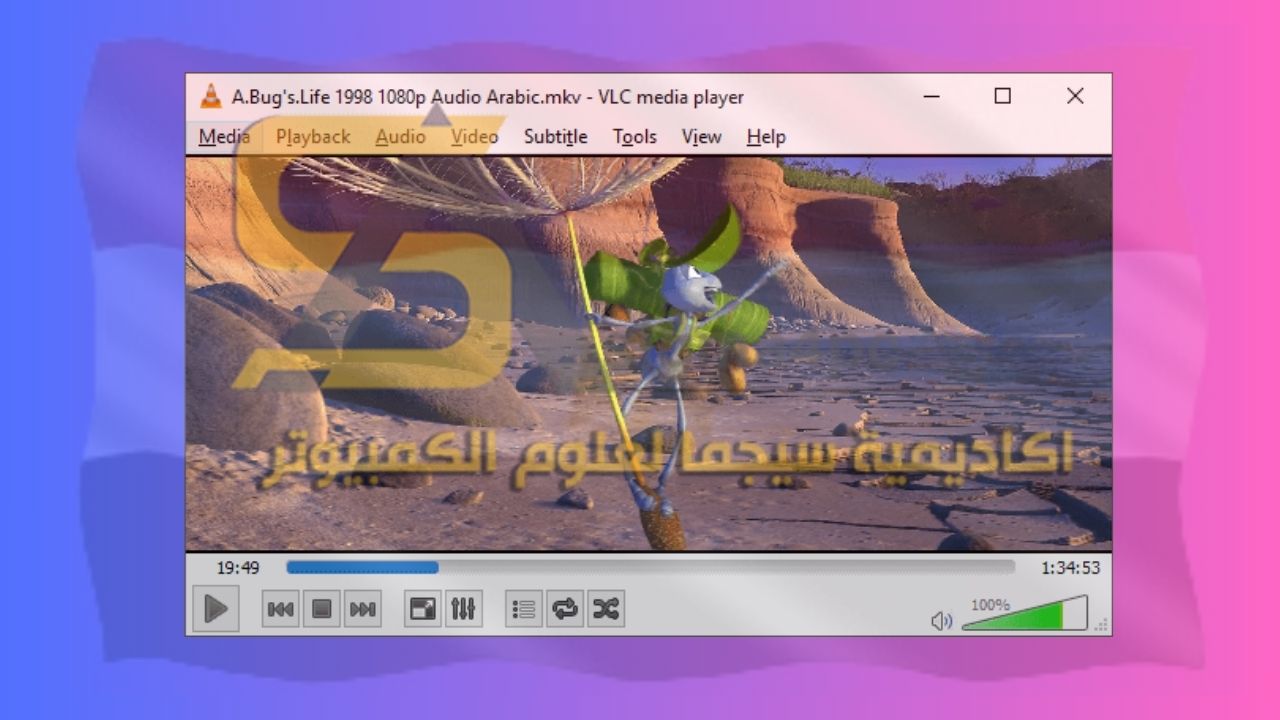Open the Playback menu
This screenshot has width=1280, height=720.
click(x=313, y=137)
